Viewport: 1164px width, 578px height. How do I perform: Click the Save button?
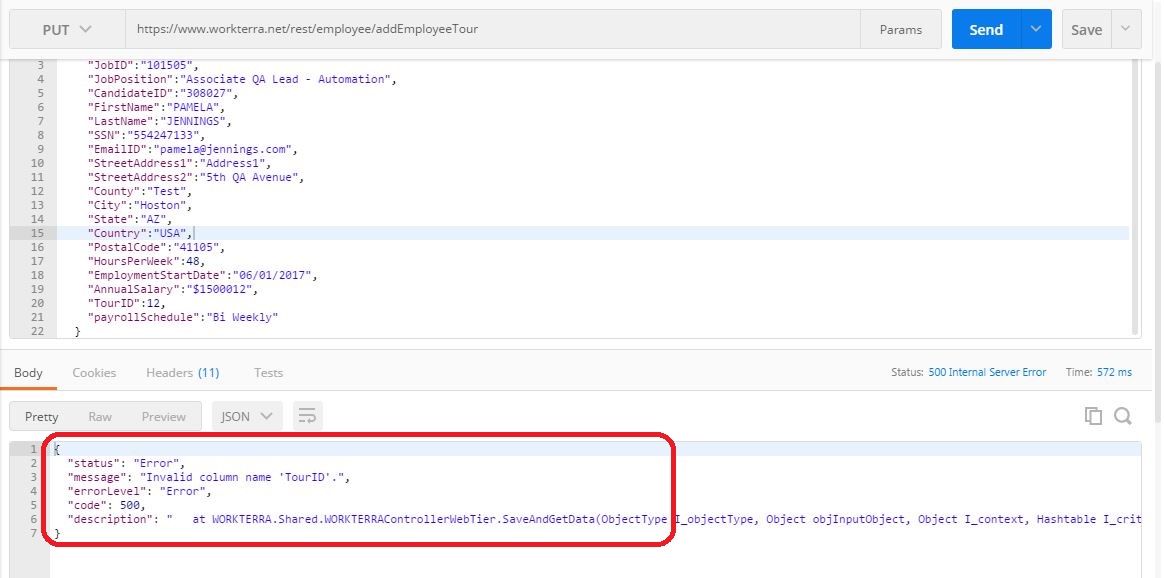point(1086,29)
